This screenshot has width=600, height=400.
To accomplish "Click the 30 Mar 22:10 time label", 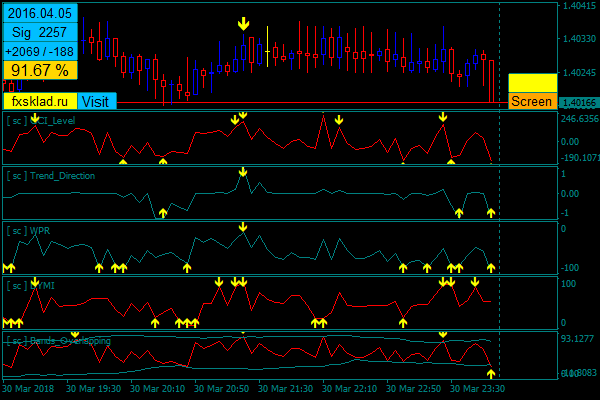I will (349, 389).
